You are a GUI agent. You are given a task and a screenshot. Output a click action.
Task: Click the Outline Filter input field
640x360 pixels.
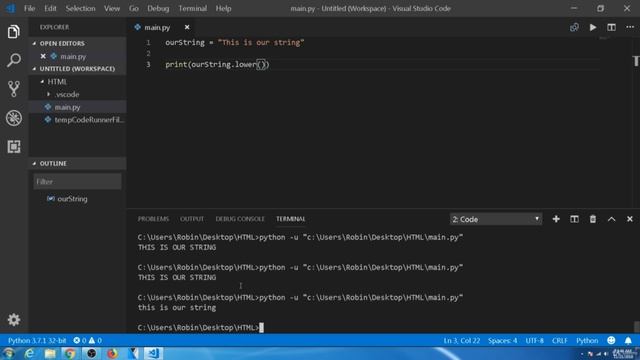point(77,182)
